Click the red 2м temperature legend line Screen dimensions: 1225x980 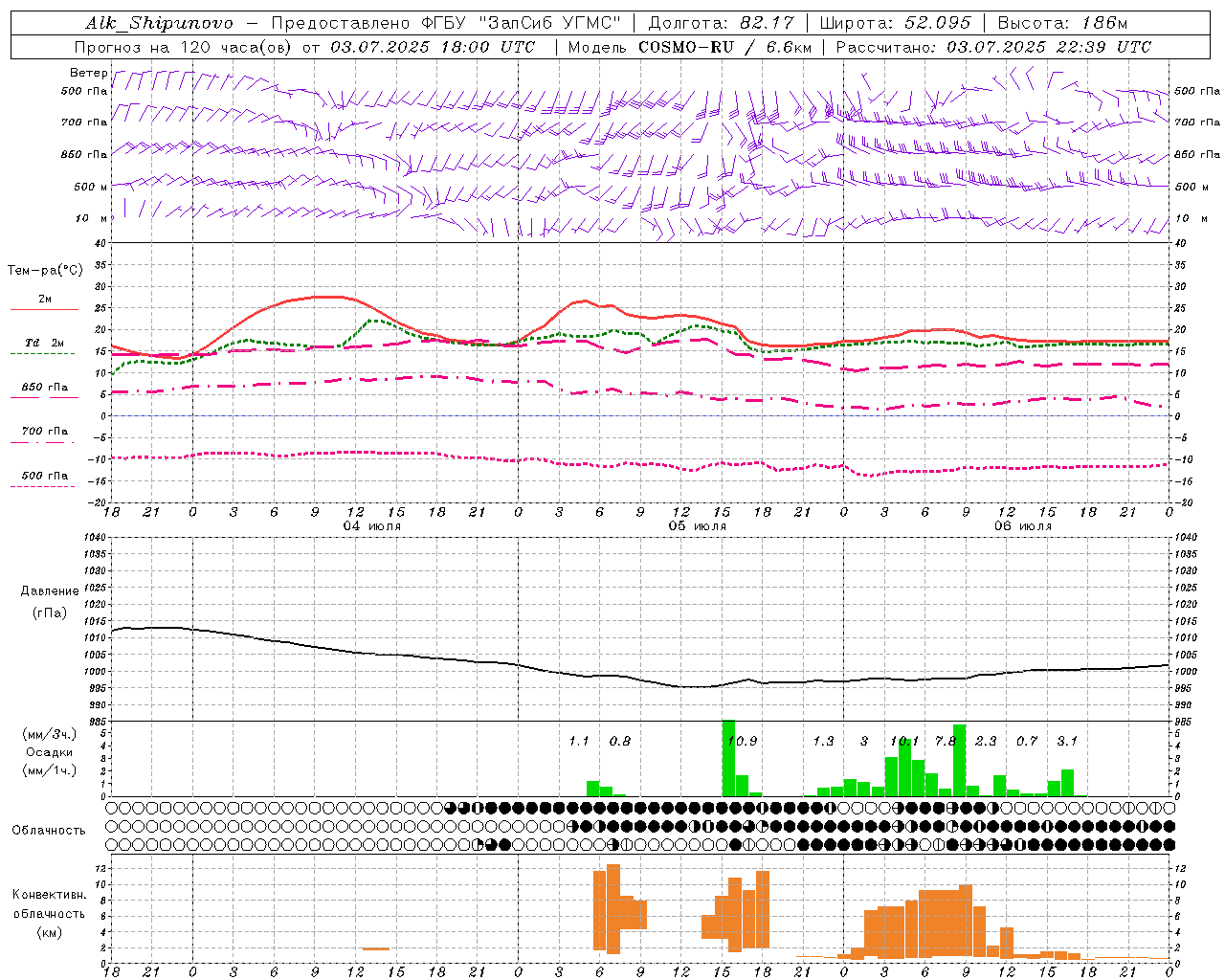[x=44, y=309]
